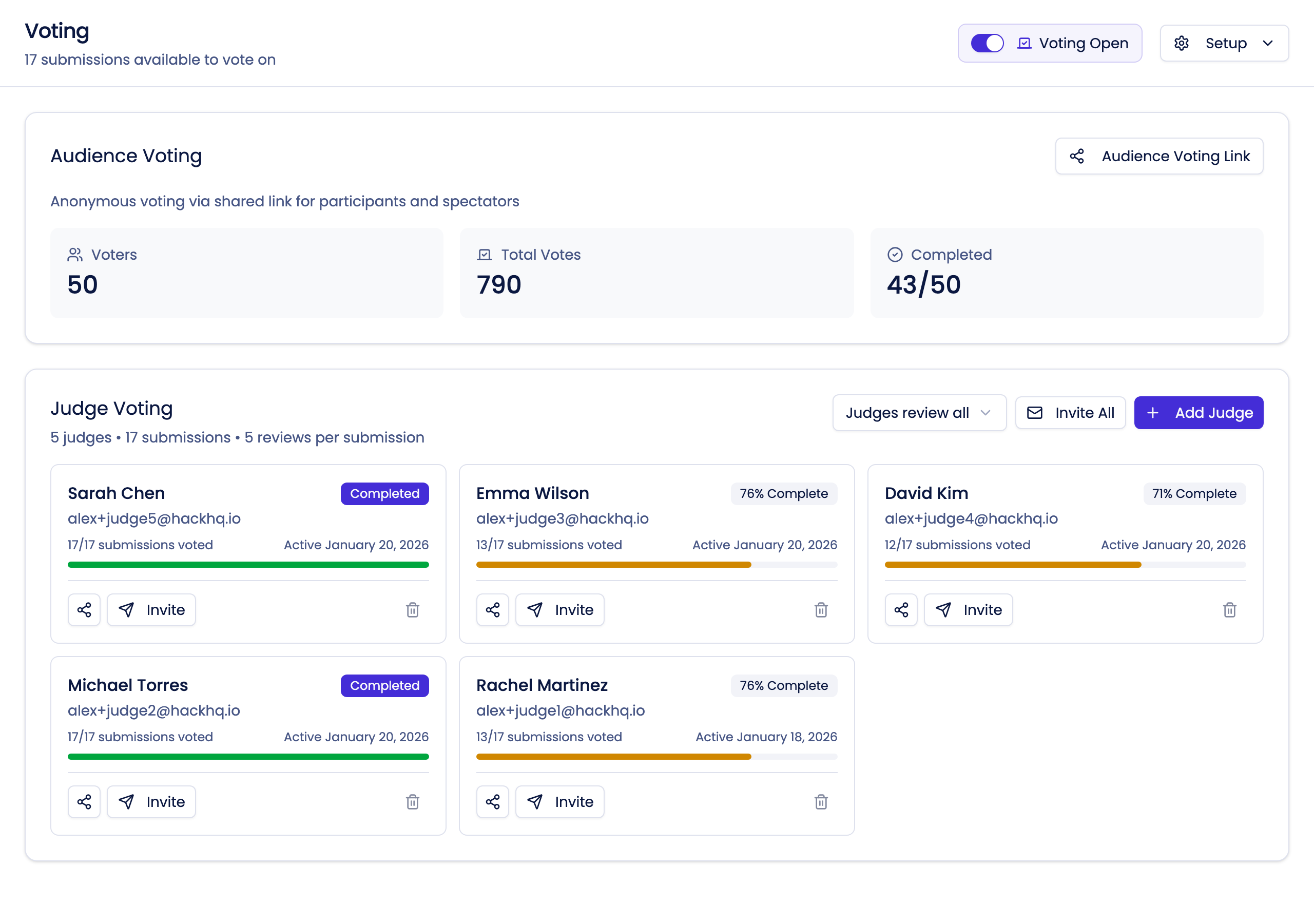Click share icon on Emma Wilson's card
Viewport: 1314px width, 924px height.
tap(492, 610)
